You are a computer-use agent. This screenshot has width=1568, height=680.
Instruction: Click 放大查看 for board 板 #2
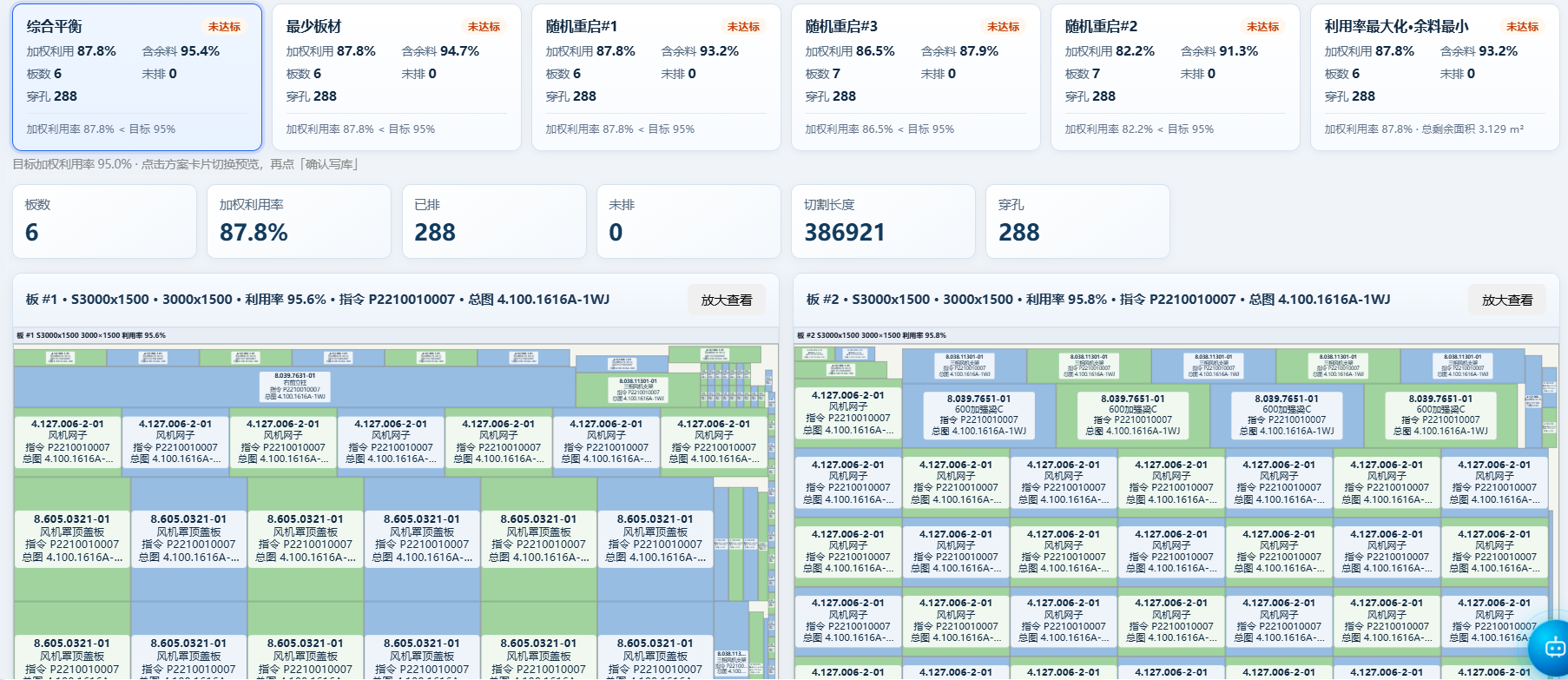(x=1507, y=300)
